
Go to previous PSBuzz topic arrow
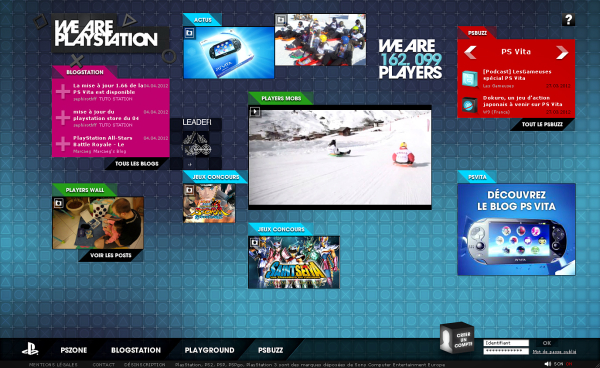470,52
